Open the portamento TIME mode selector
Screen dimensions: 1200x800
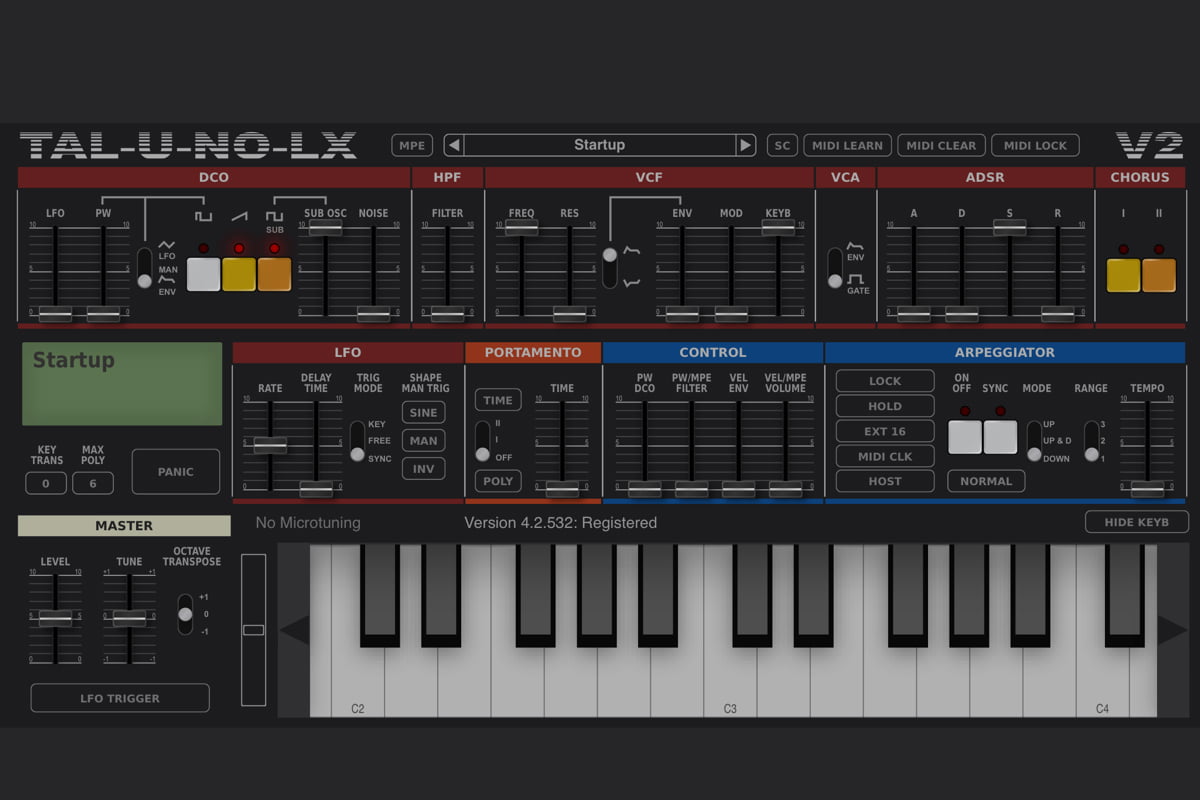click(498, 400)
